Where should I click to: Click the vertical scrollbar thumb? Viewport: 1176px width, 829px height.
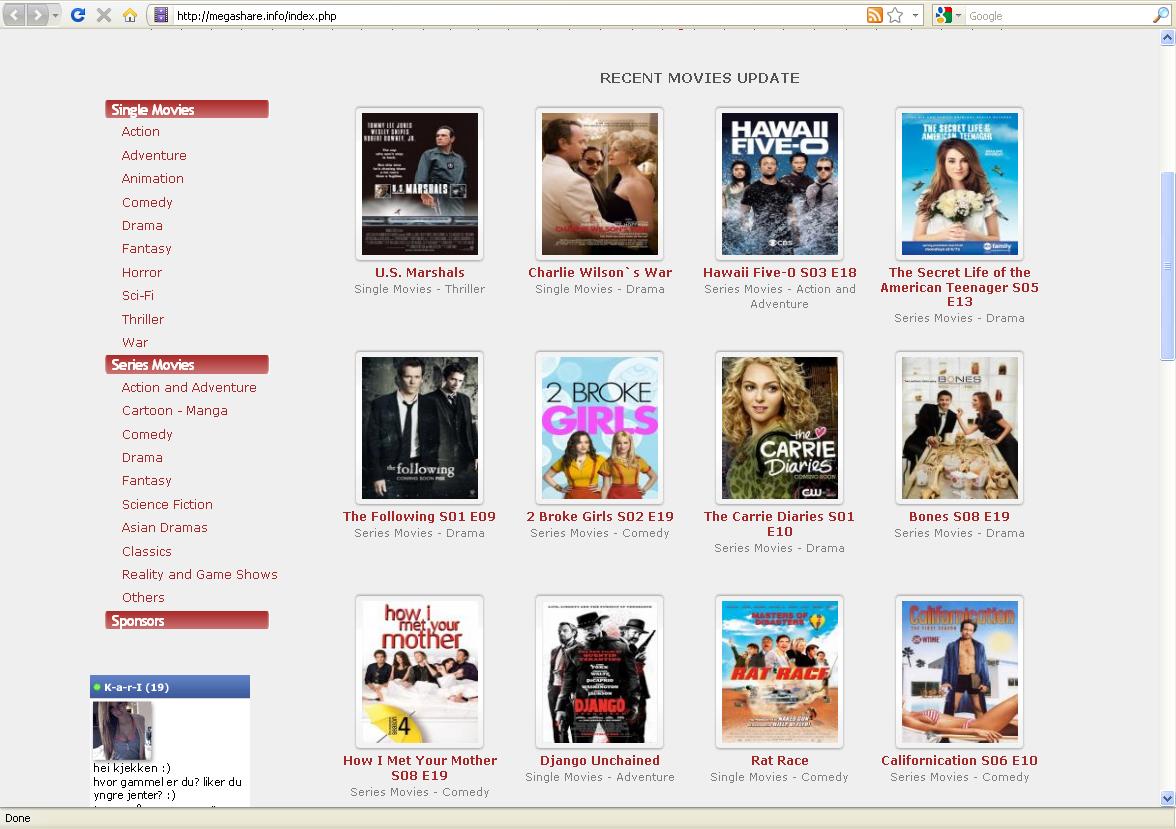coord(1167,266)
